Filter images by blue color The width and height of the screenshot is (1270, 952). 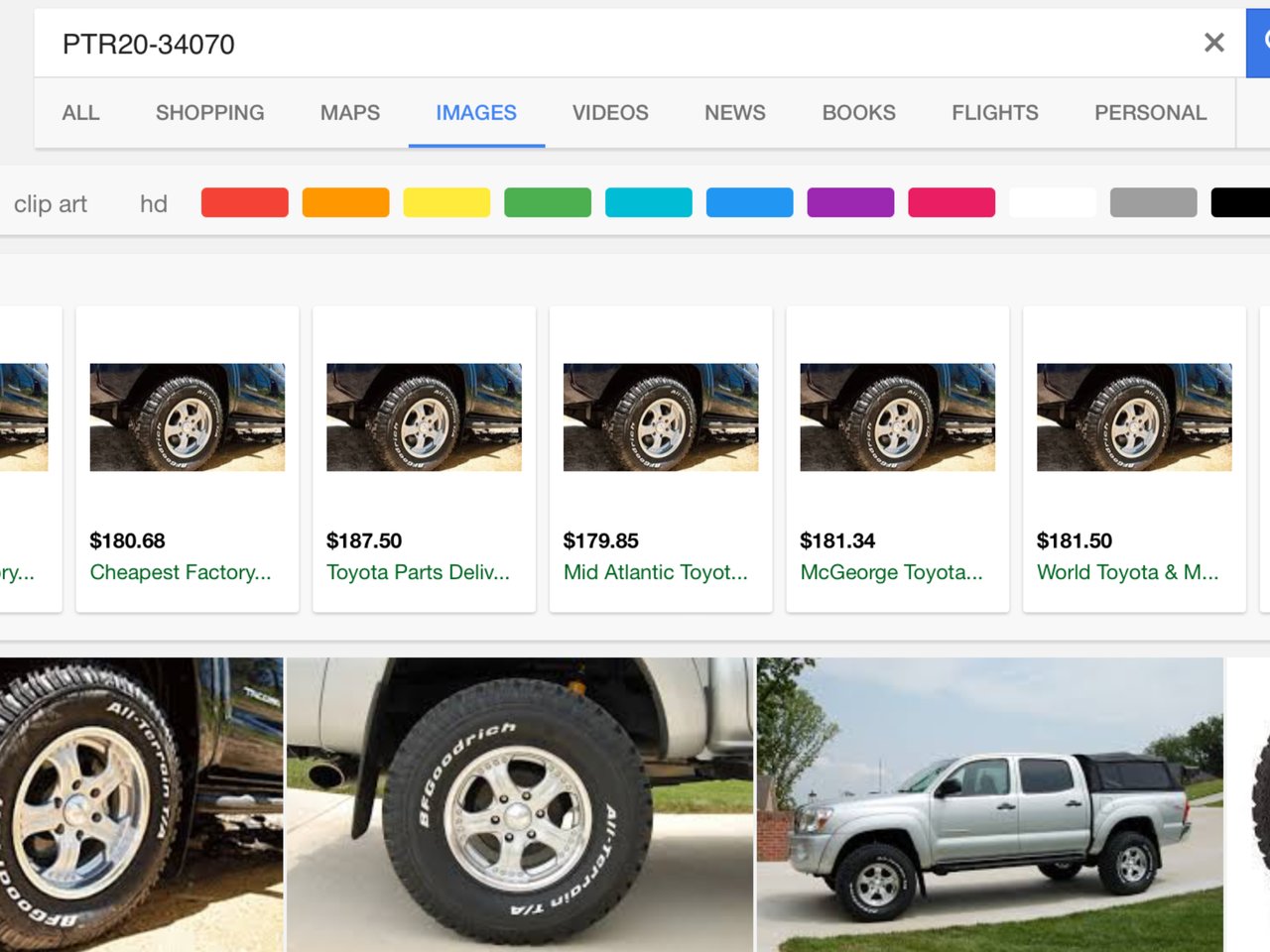click(750, 202)
